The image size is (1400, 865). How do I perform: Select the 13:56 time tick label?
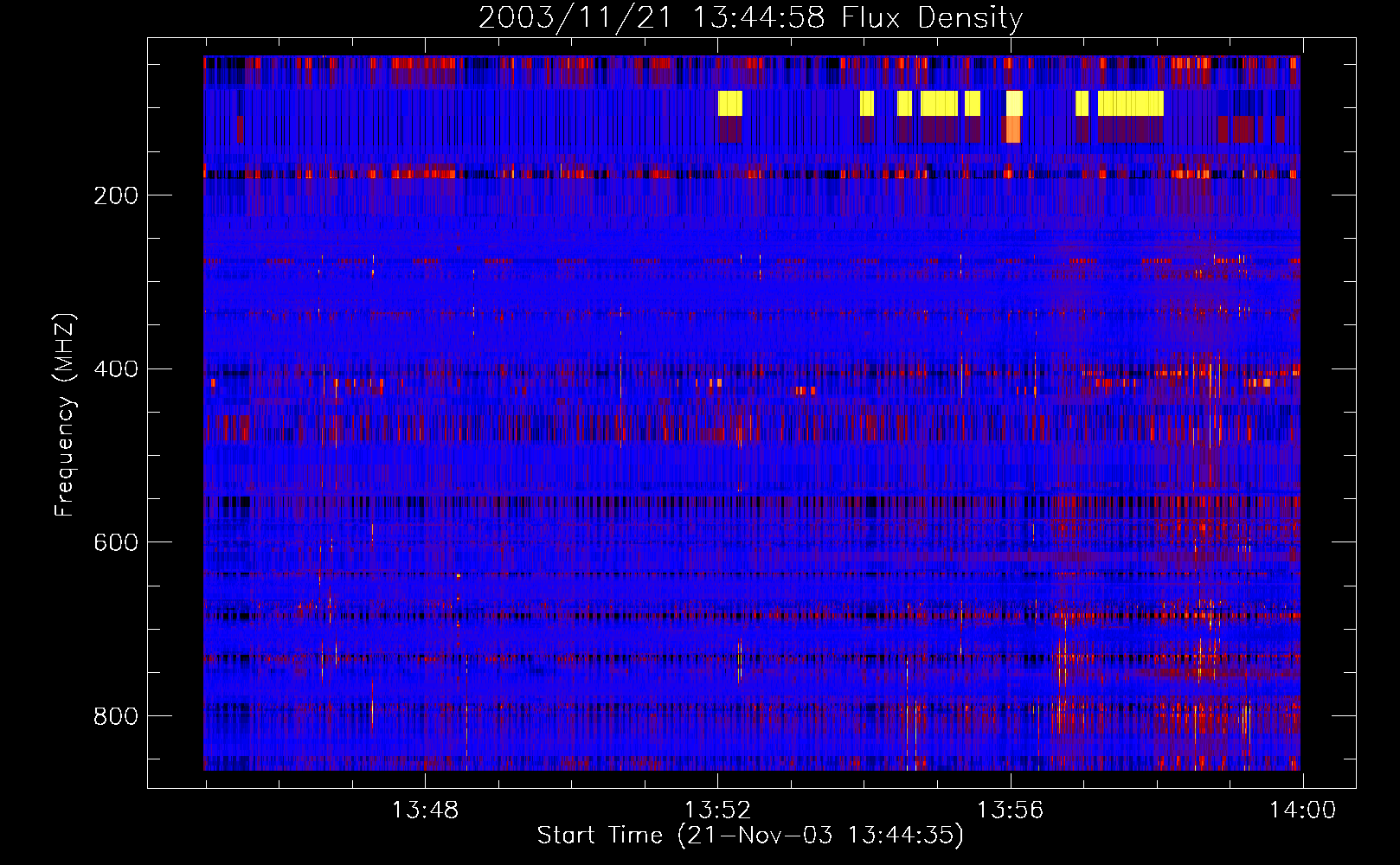click(x=1010, y=811)
